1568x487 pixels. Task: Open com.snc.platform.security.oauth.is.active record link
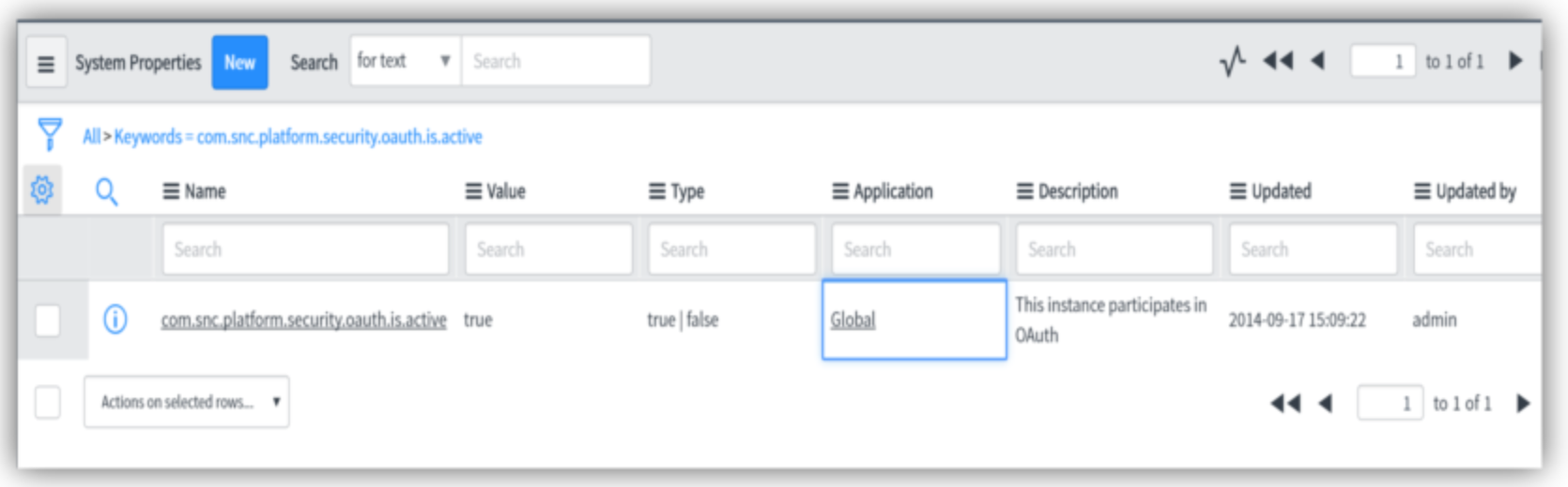click(303, 320)
